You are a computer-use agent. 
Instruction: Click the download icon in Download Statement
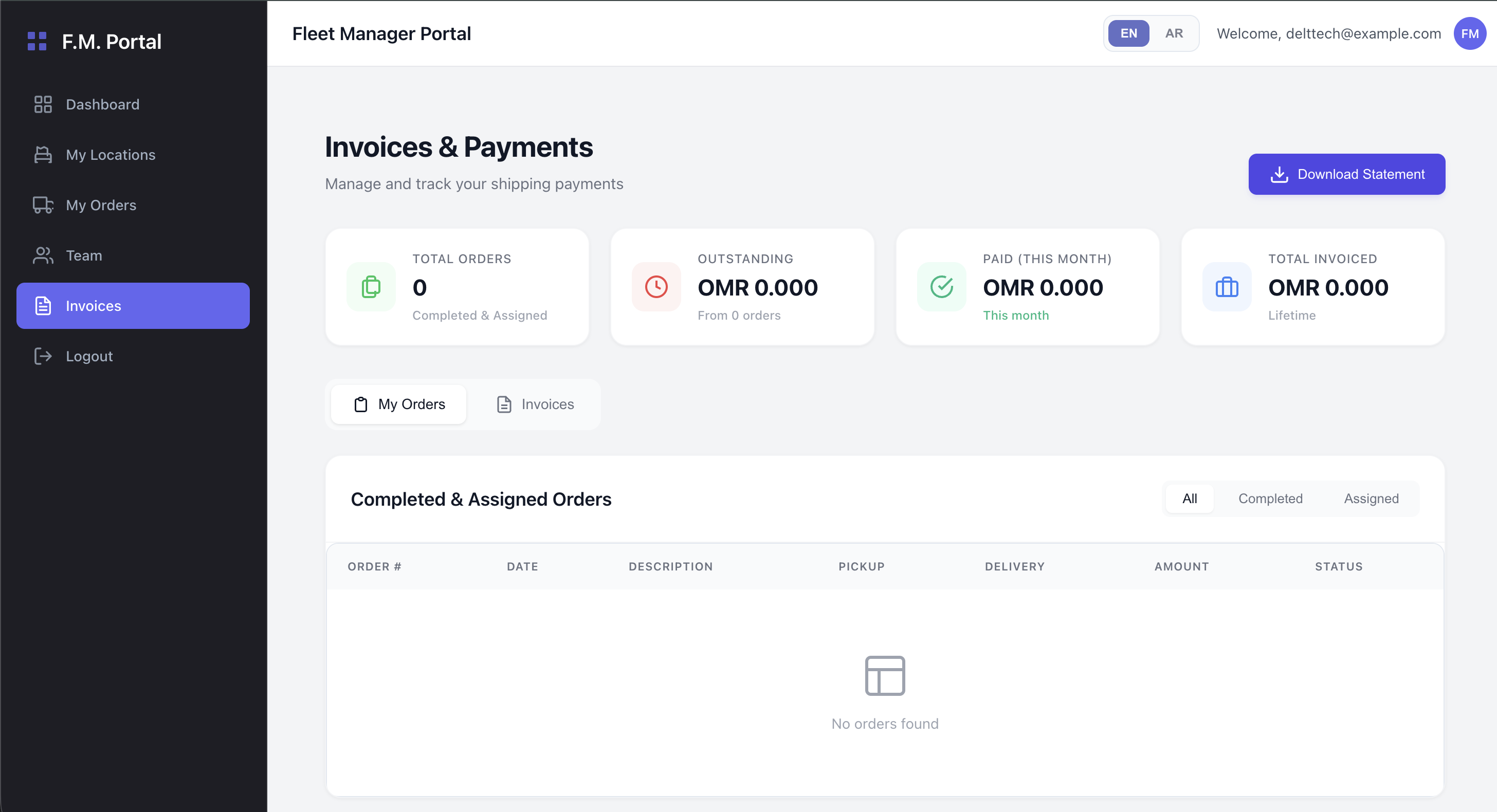(1280, 174)
